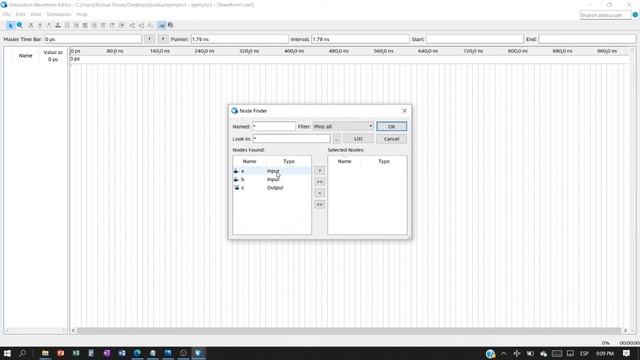This screenshot has height=360, width=640.
Task: Open the Simulation menu
Action: [59, 14]
